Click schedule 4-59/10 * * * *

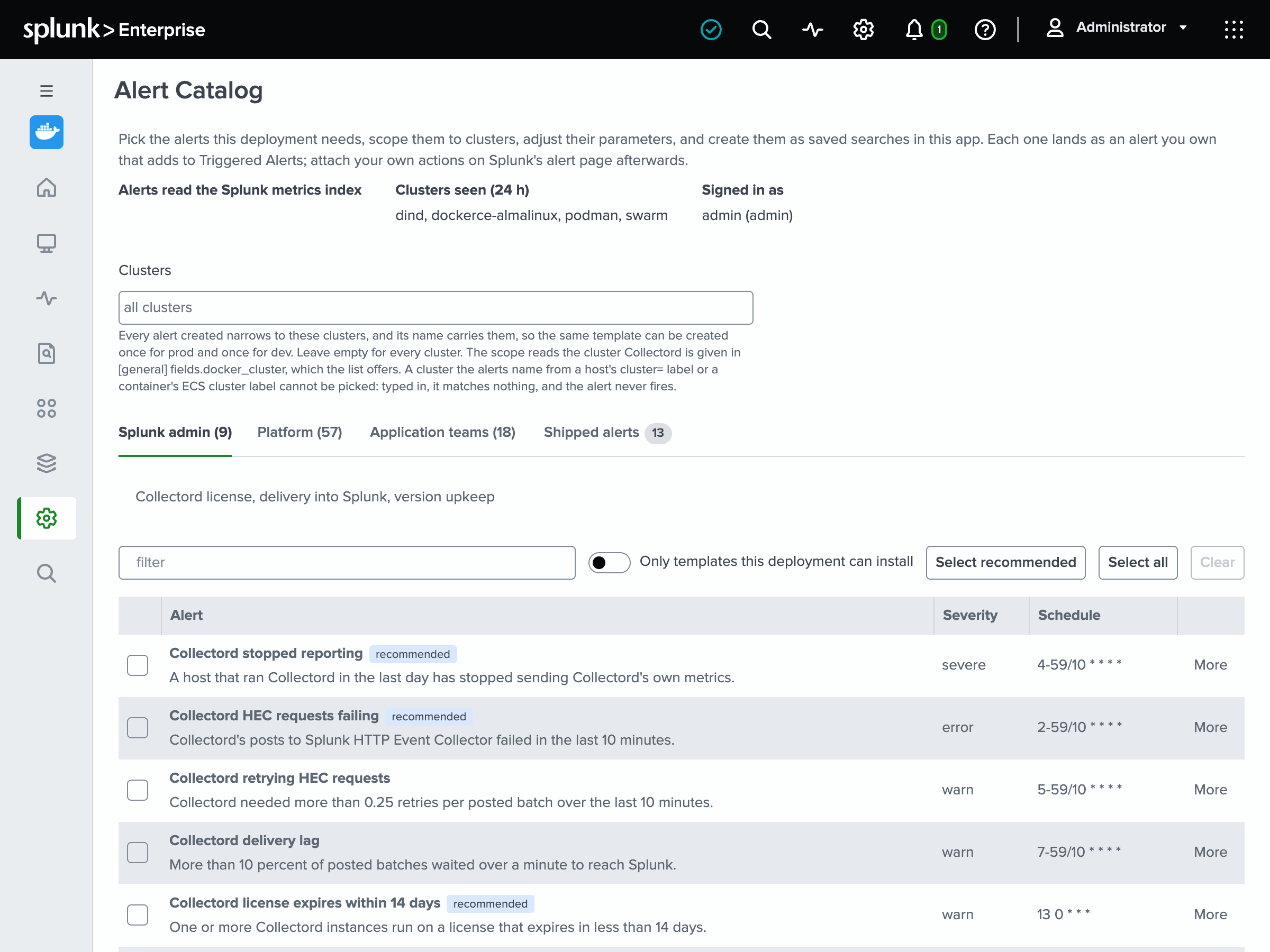tap(1079, 664)
